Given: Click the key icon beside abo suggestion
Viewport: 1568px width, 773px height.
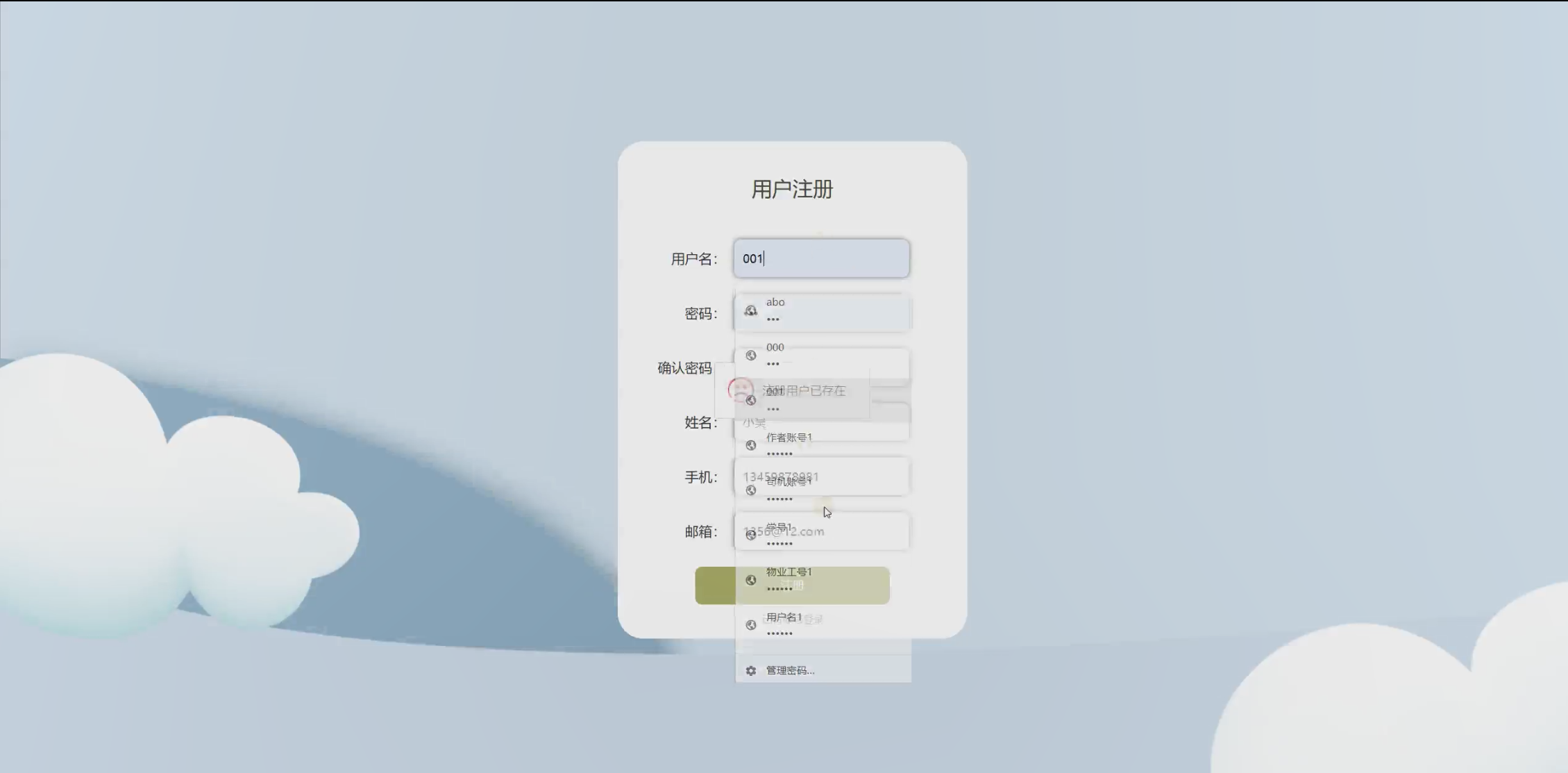Looking at the screenshot, I should click(x=750, y=310).
